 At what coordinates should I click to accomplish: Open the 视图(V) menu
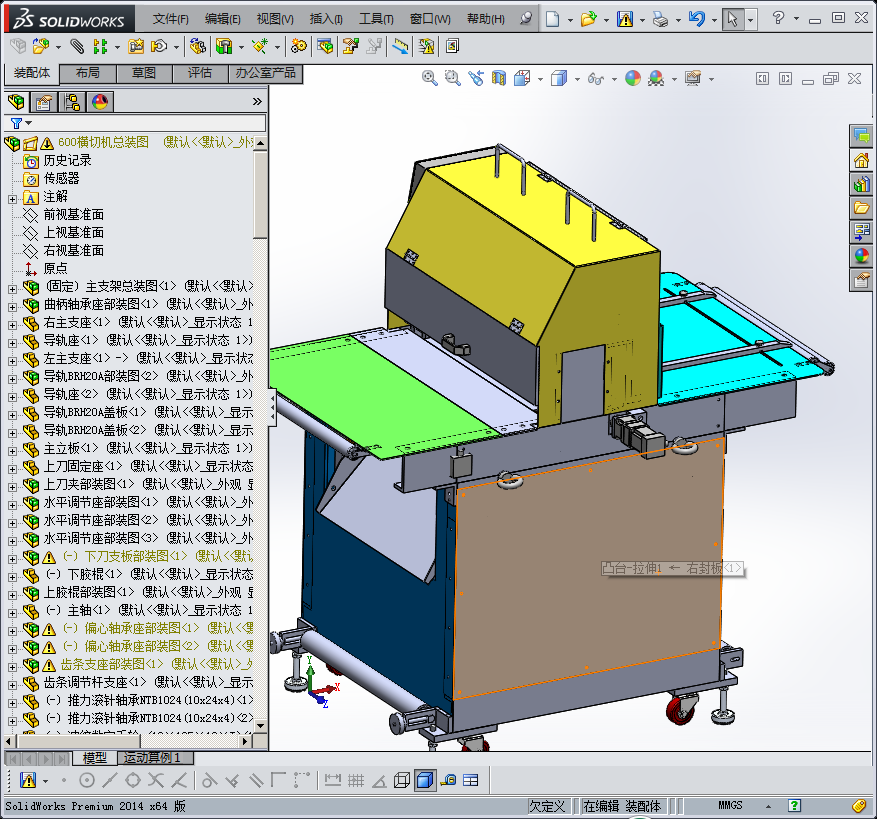(275, 19)
